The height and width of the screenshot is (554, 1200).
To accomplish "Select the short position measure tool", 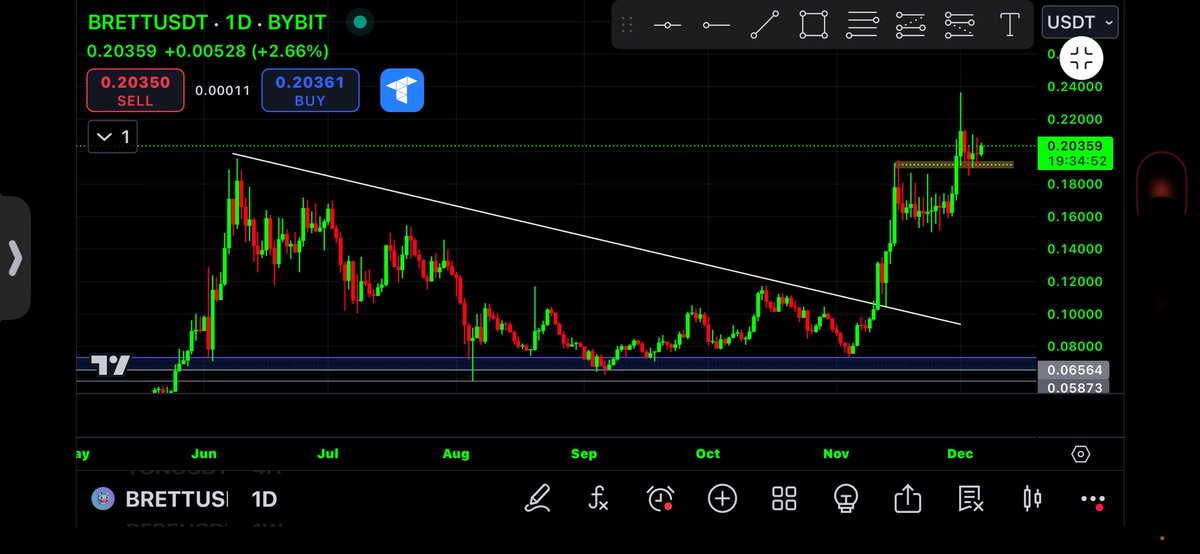I will click(960, 25).
